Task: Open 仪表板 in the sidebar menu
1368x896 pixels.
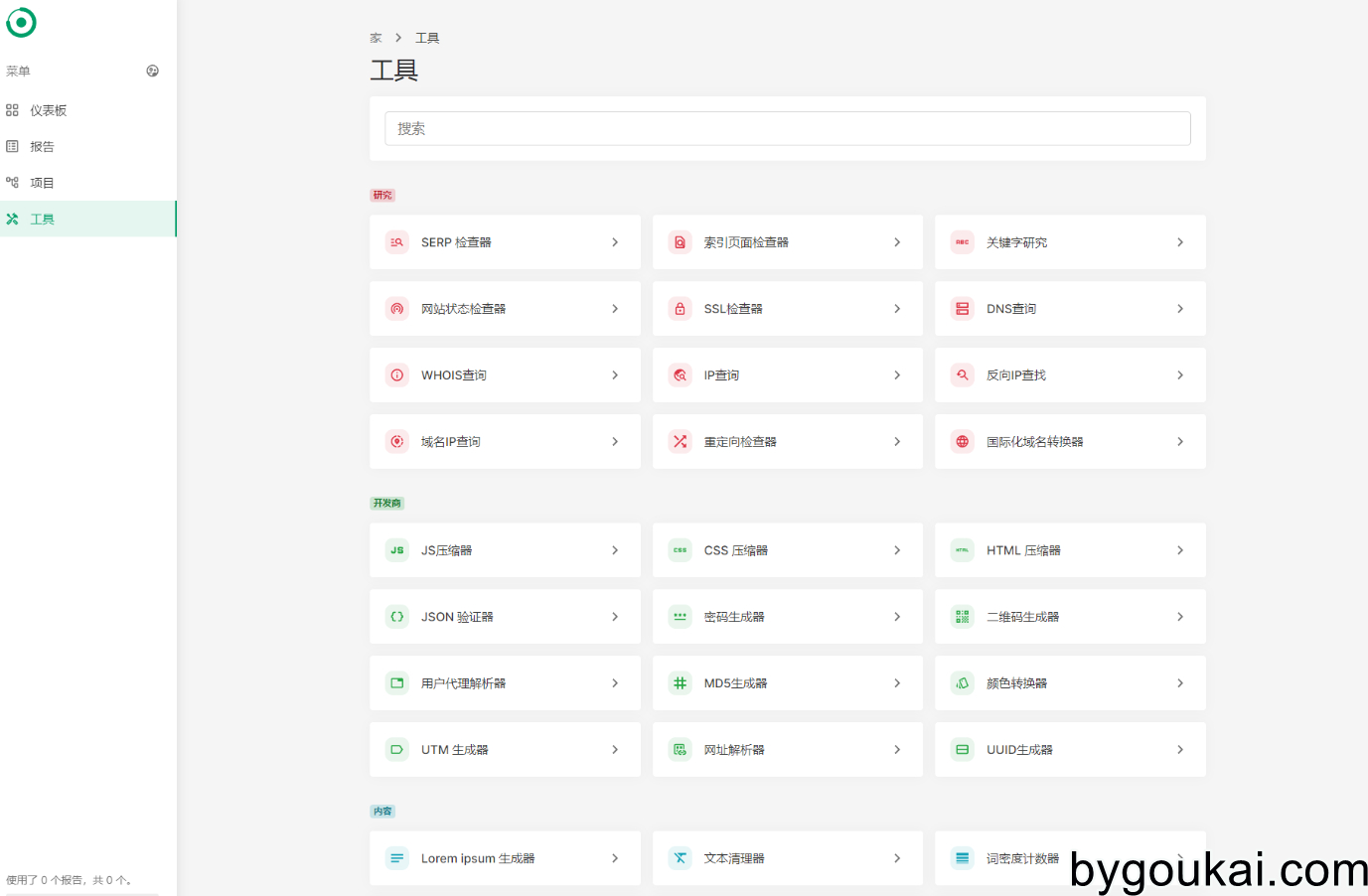Action: (88, 110)
